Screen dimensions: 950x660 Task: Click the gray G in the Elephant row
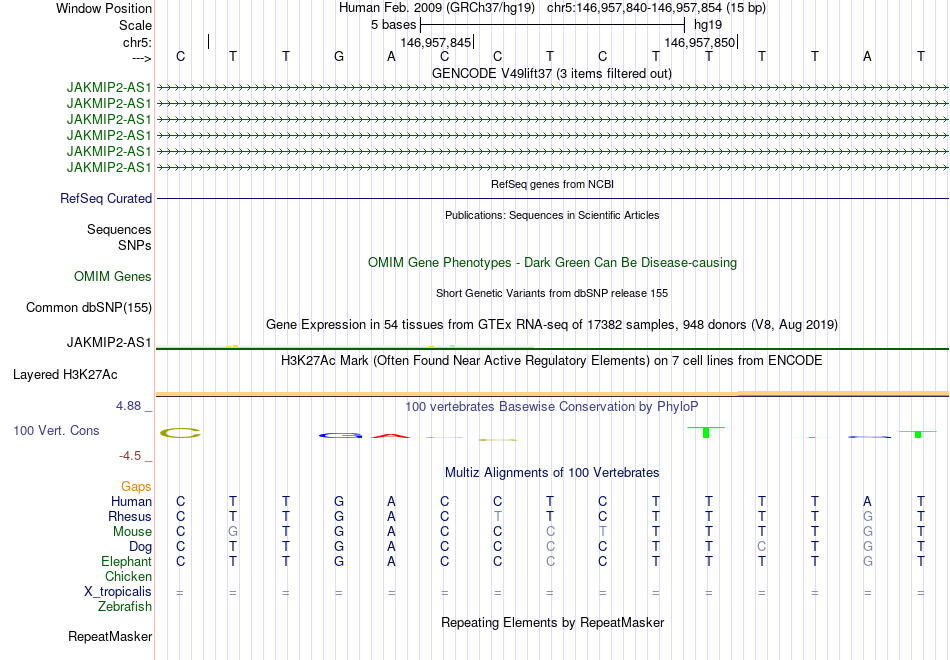868,561
